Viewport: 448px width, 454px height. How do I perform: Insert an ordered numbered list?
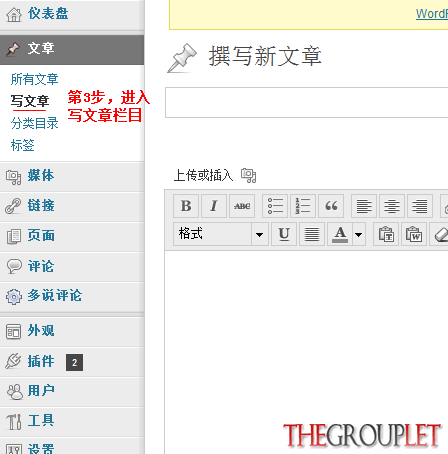(x=303, y=206)
